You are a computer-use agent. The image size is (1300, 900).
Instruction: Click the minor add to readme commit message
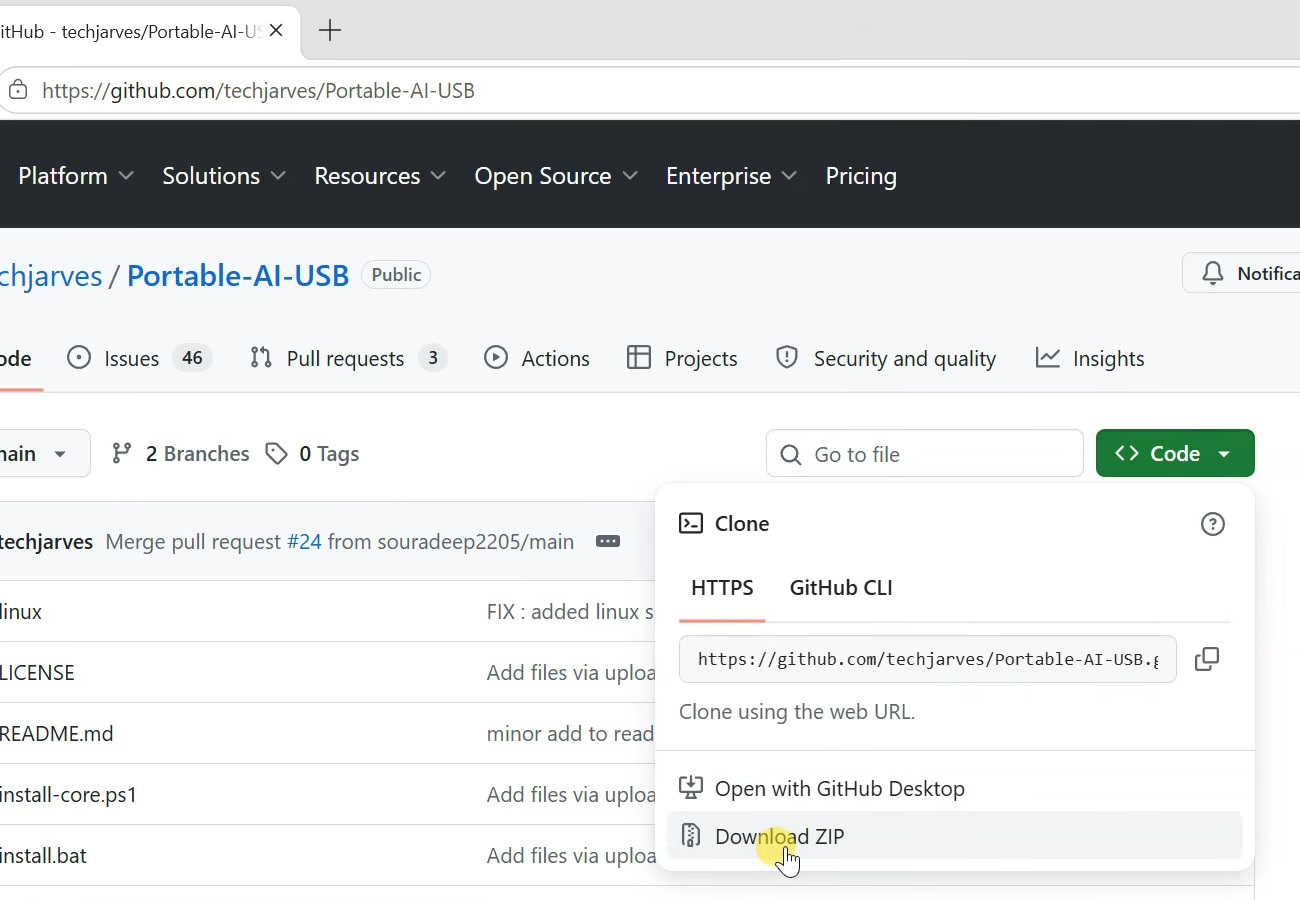(571, 734)
